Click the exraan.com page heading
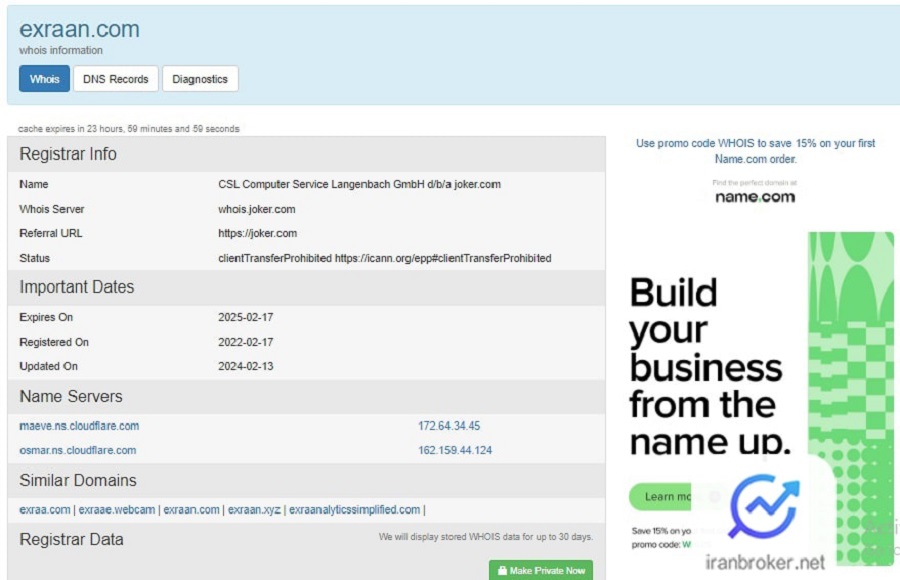The width and height of the screenshot is (900, 580). 79,29
